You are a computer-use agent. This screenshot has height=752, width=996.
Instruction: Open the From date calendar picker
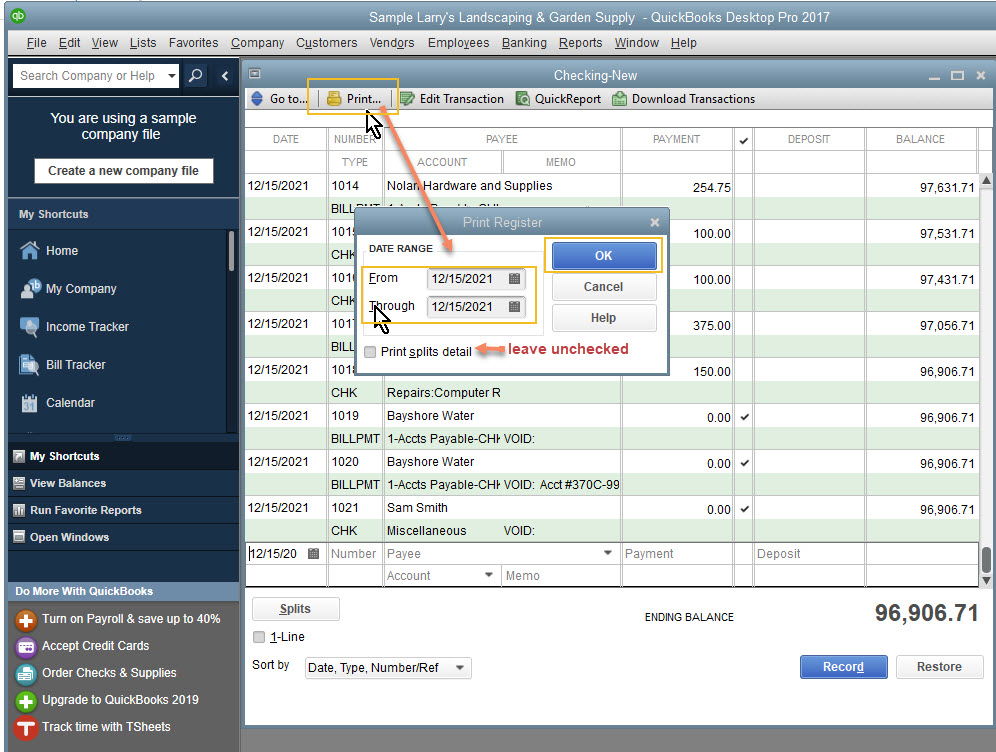515,278
